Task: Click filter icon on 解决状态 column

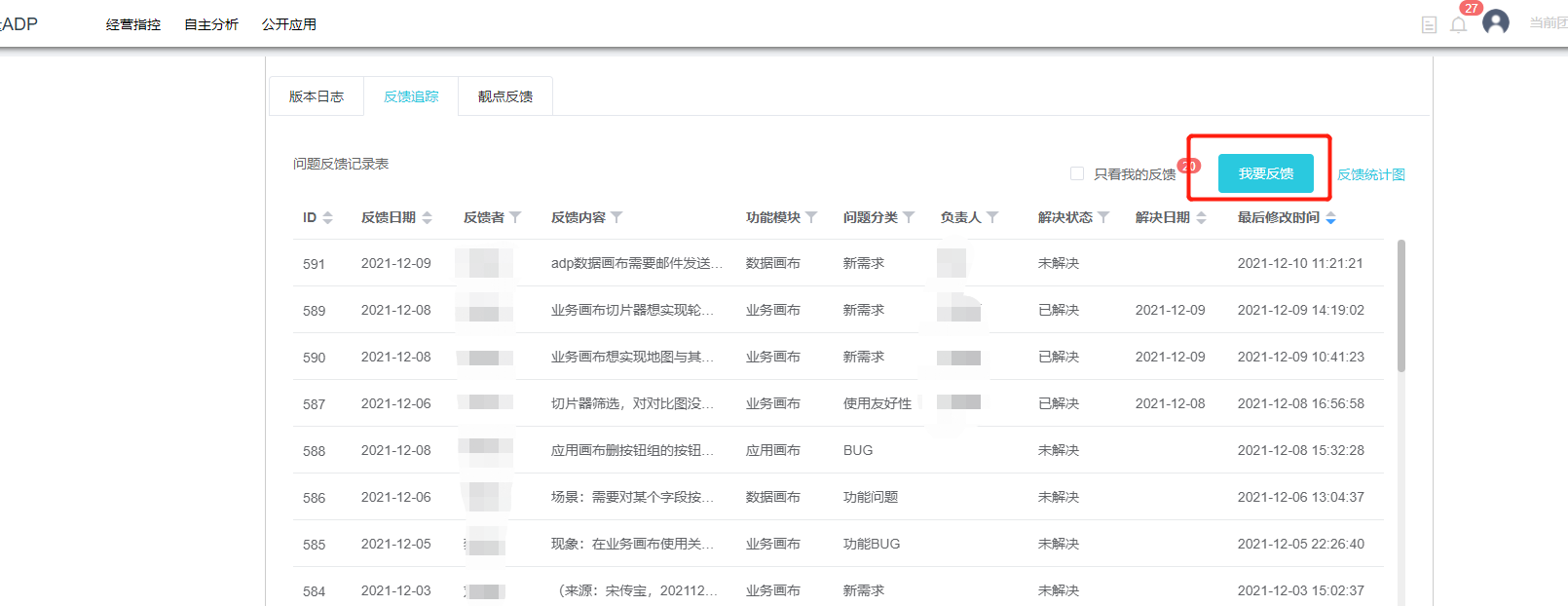Action: pos(1103,217)
